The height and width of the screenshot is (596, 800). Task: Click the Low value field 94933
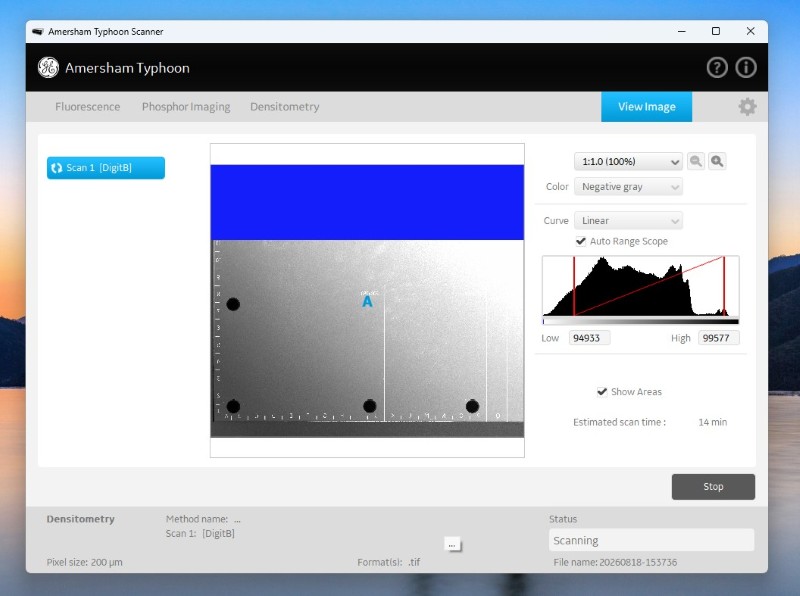click(589, 338)
